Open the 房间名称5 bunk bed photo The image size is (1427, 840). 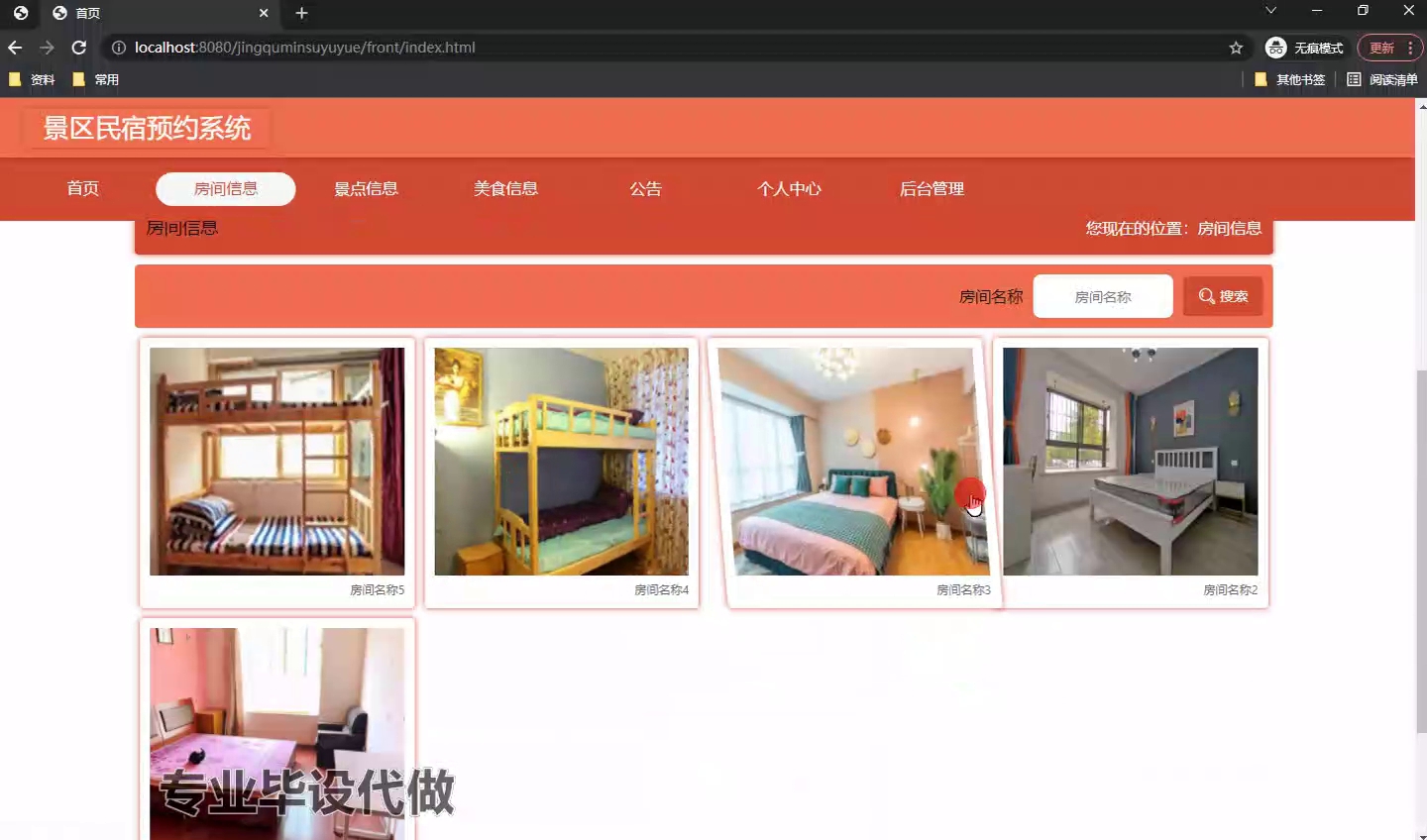click(x=276, y=461)
